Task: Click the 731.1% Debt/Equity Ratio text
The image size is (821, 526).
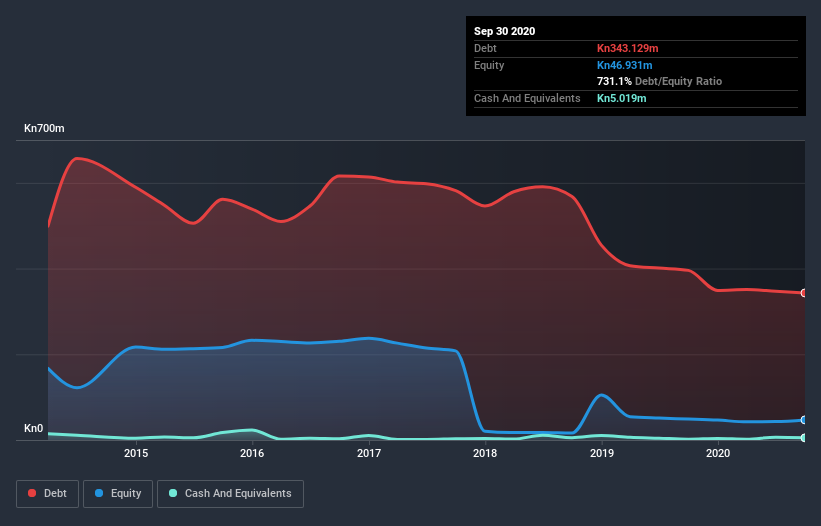Action: [659, 81]
